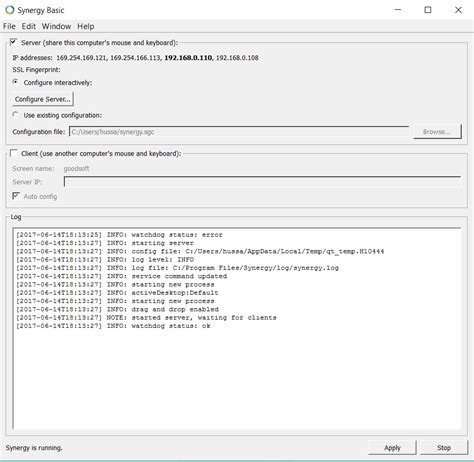Open the Edit menu
The image size is (474, 462).
[x=29, y=26]
